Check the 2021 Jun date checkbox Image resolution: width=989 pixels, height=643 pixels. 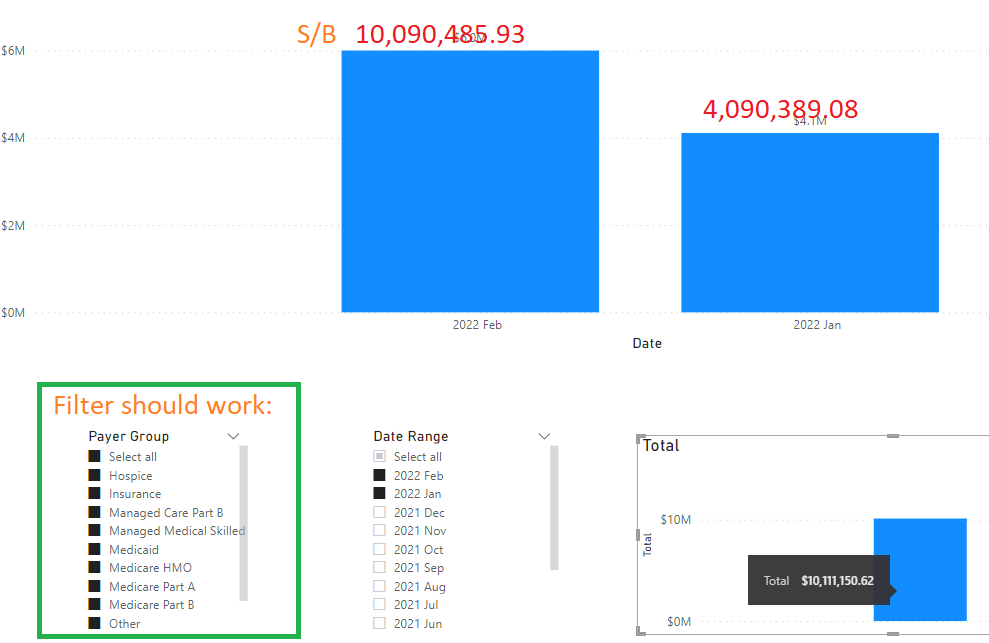pos(380,623)
